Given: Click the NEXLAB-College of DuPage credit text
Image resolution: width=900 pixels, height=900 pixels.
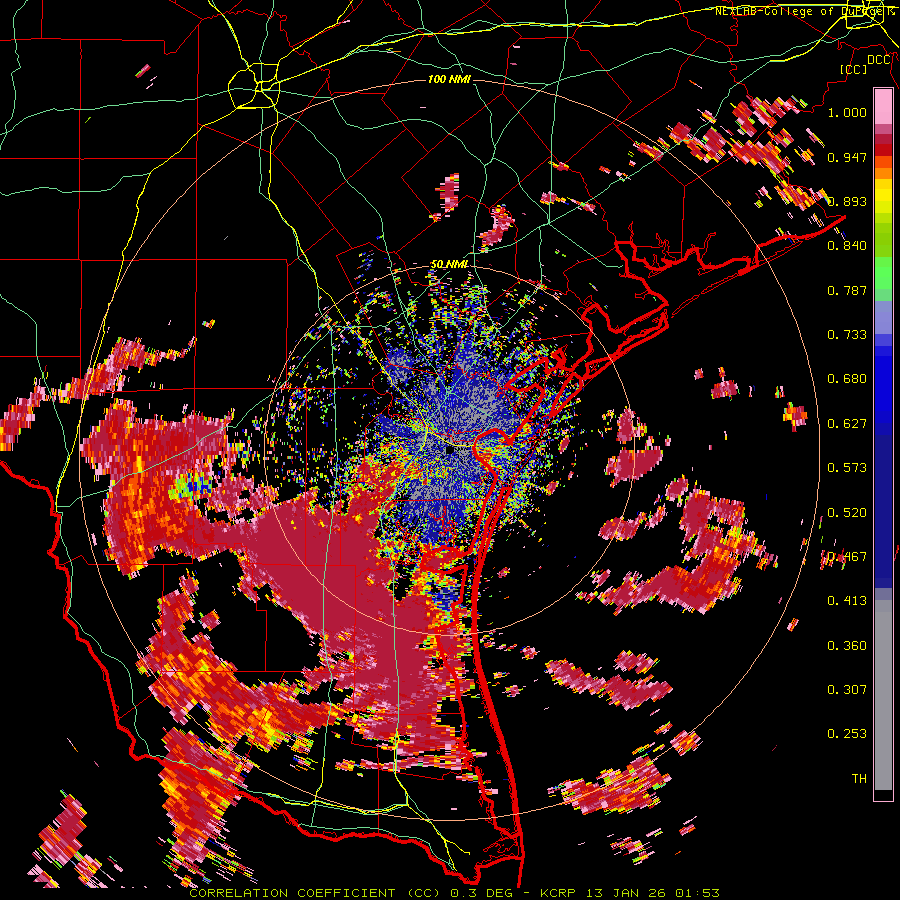Looking at the screenshot, I should point(804,11).
